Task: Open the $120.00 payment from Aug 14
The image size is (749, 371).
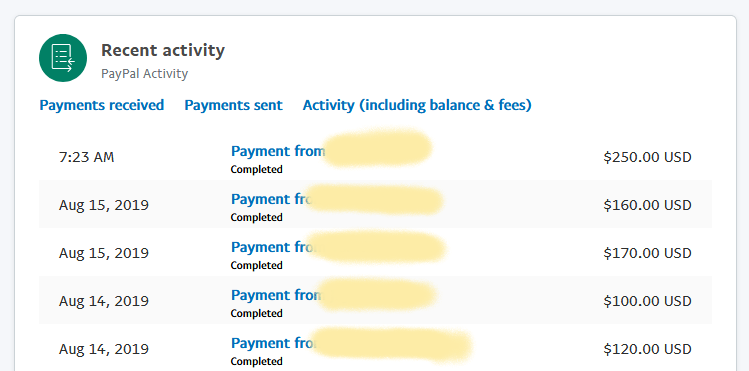Action: (272, 343)
